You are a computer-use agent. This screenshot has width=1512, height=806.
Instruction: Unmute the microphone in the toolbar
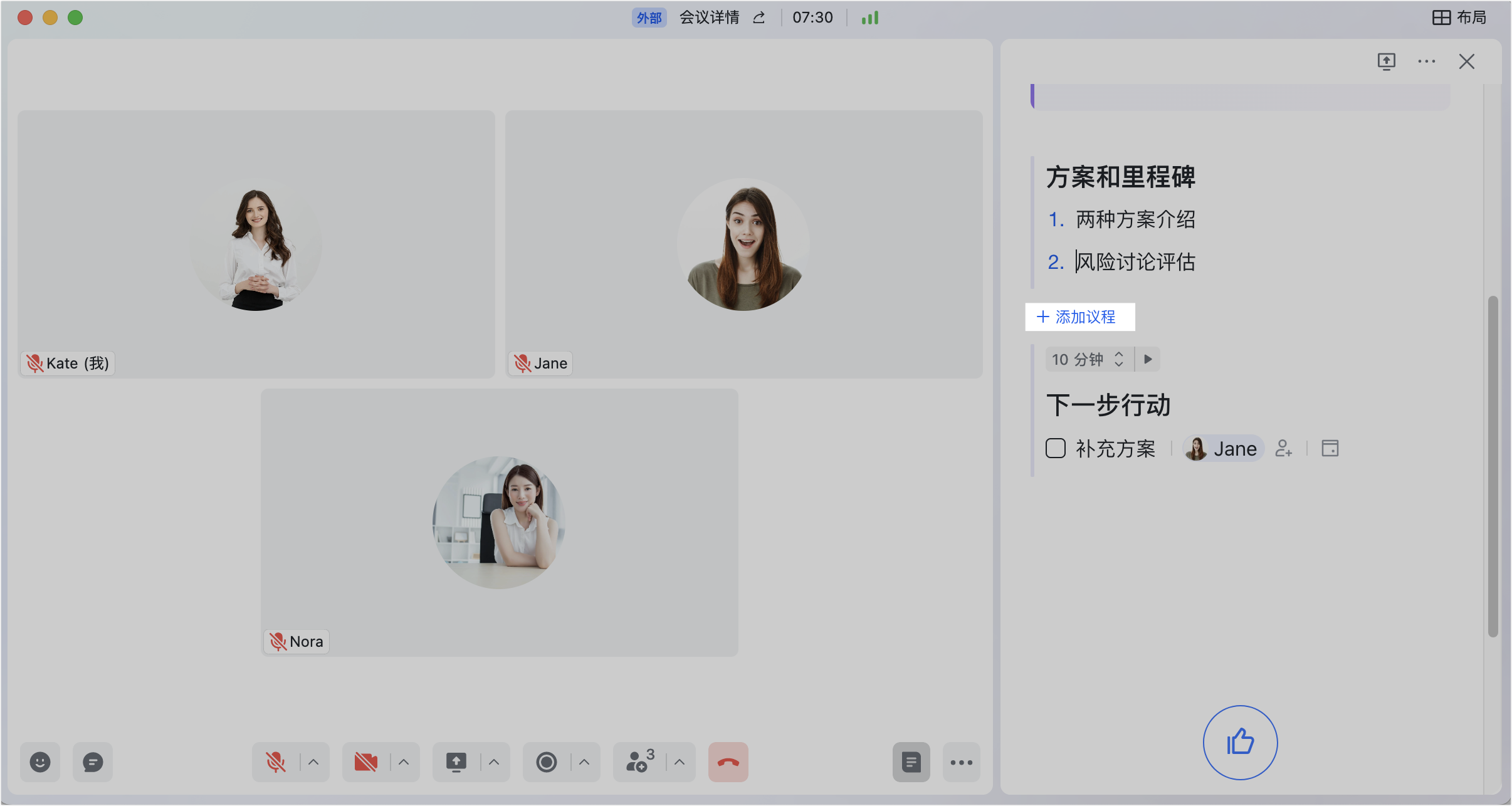point(276,762)
